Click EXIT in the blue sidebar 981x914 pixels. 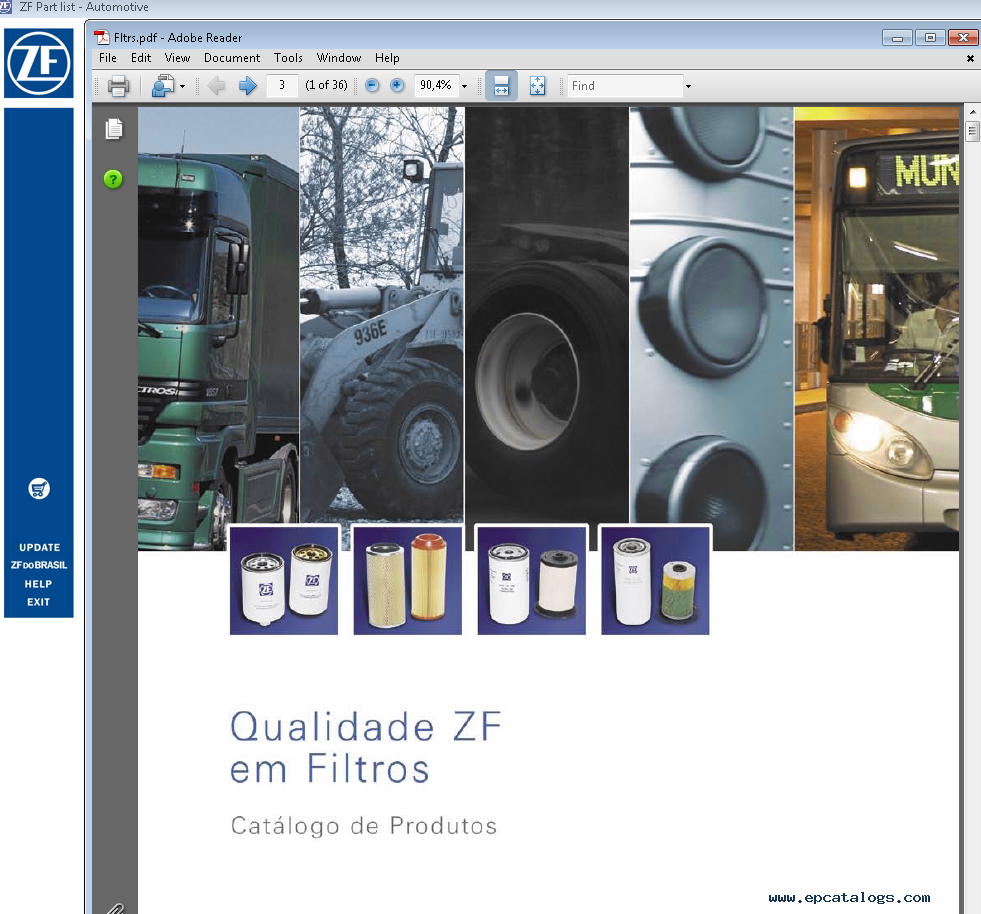38,602
